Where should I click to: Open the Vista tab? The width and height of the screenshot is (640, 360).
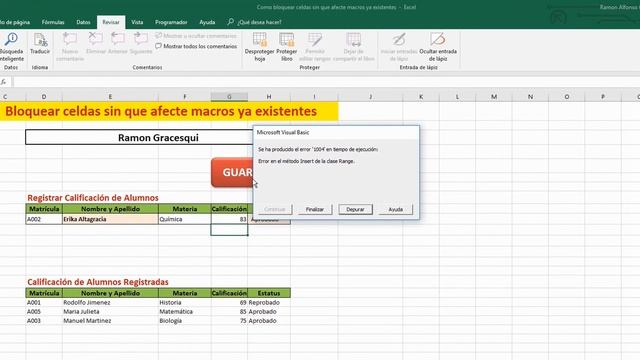pyautogui.click(x=137, y=22)
